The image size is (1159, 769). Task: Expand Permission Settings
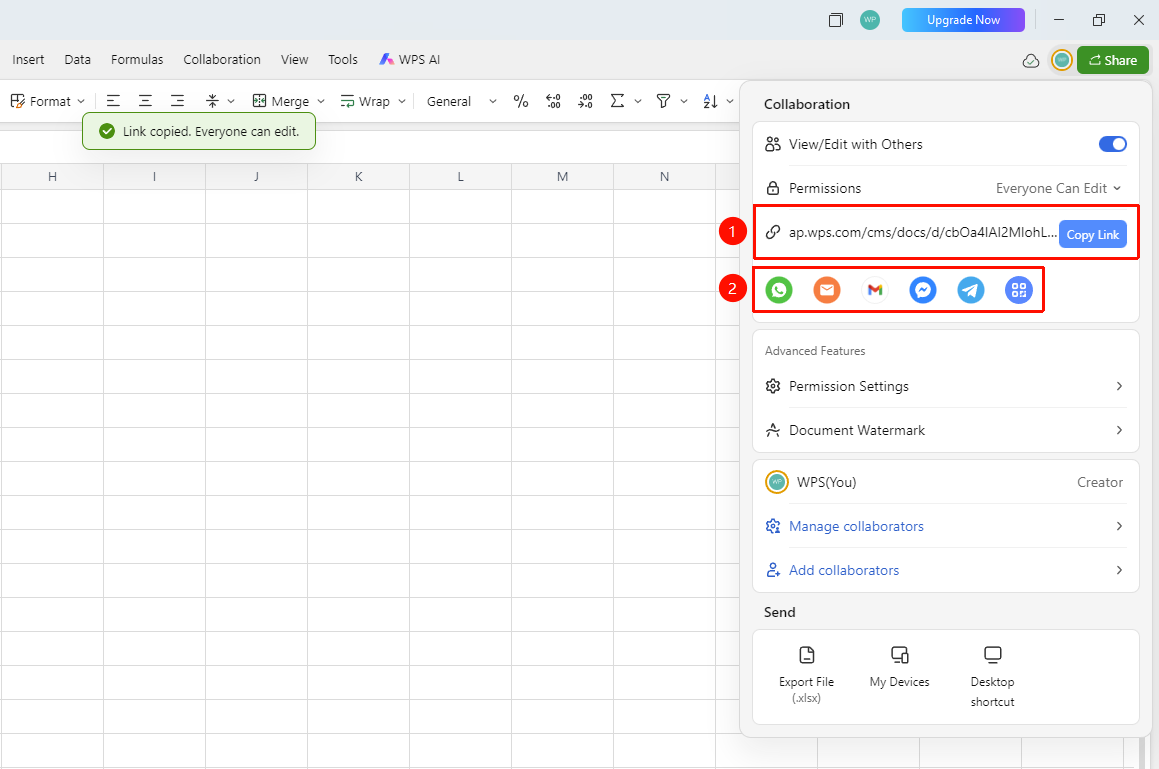pos(945,386)
